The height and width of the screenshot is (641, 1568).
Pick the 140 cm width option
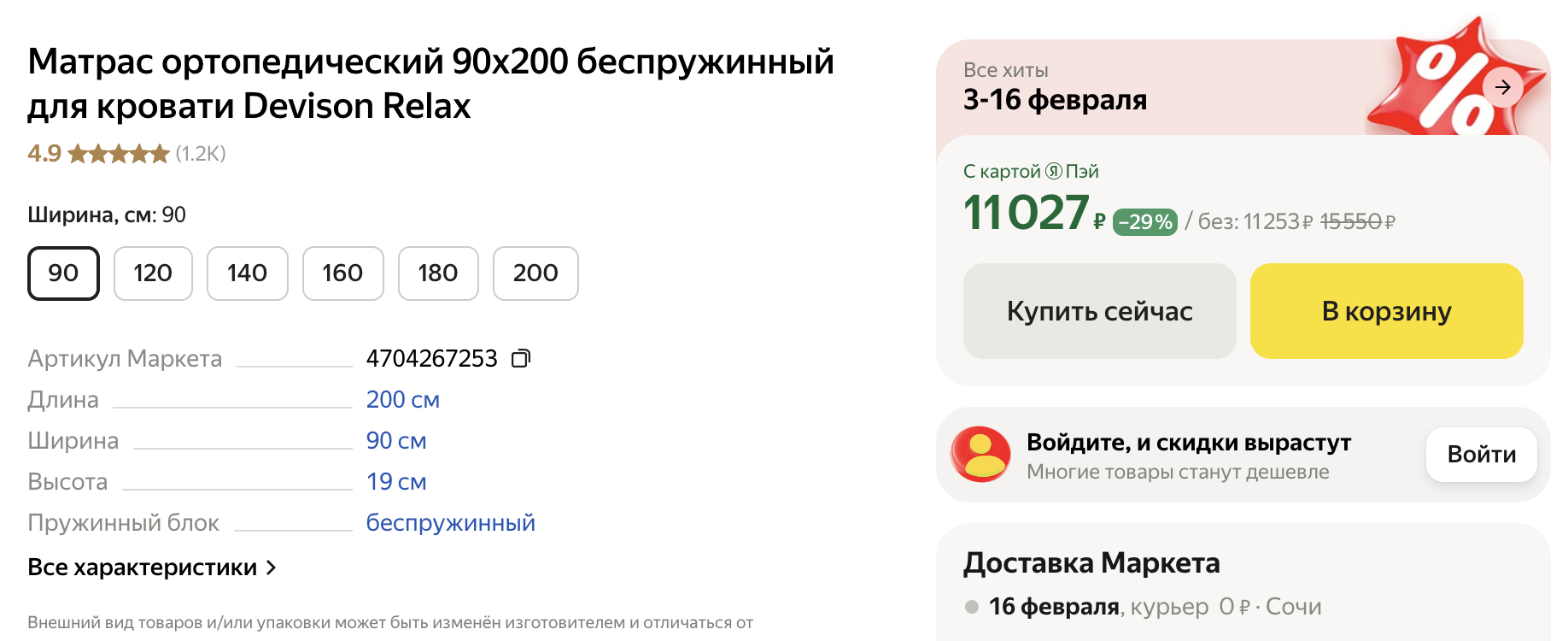pos(247,273)
